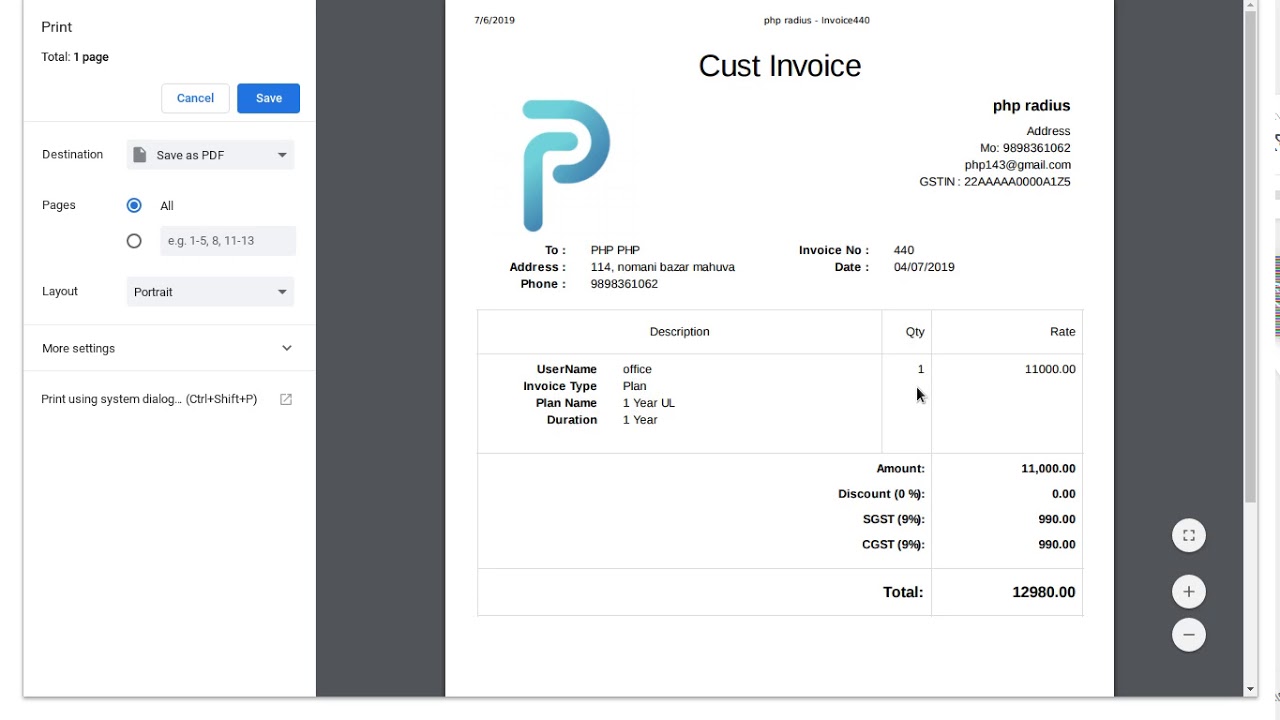
Task: Click the customer phone '9898361062'
Action: click(624, 284)
